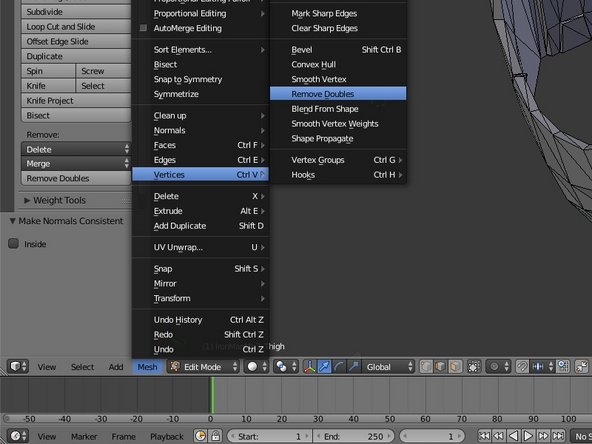Open the Edit Mode dropdown
The image size is (592, 444).
(x=203, y=367)
